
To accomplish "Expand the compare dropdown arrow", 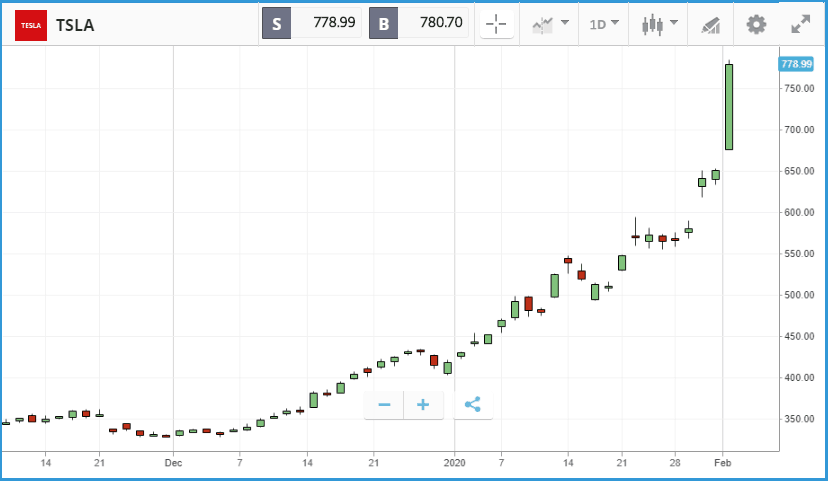I will 565,22.
